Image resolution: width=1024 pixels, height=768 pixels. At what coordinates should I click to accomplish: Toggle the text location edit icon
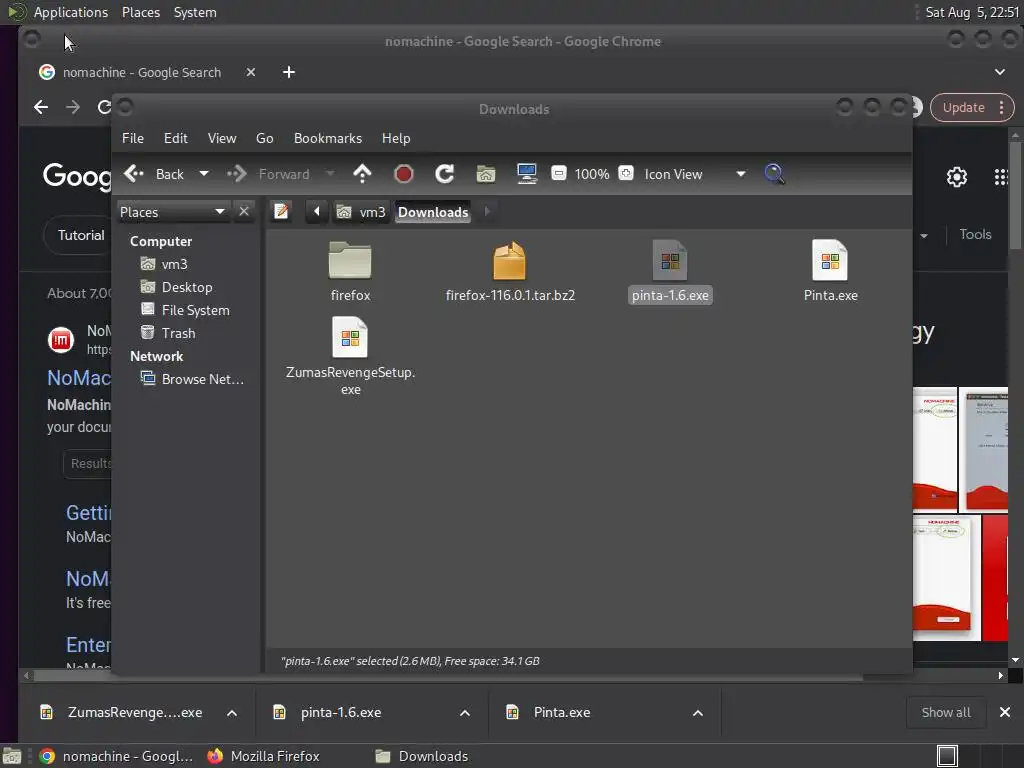click(281, 212)
